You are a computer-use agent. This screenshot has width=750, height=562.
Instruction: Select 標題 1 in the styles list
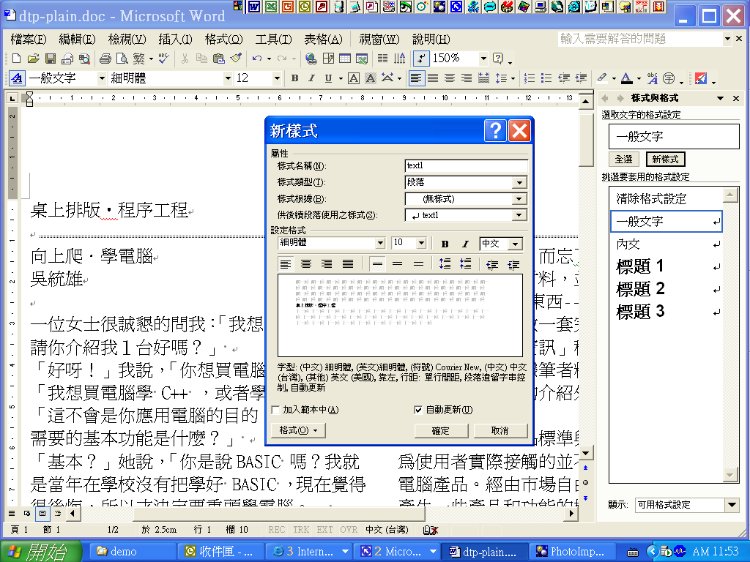tap(666, 266)
